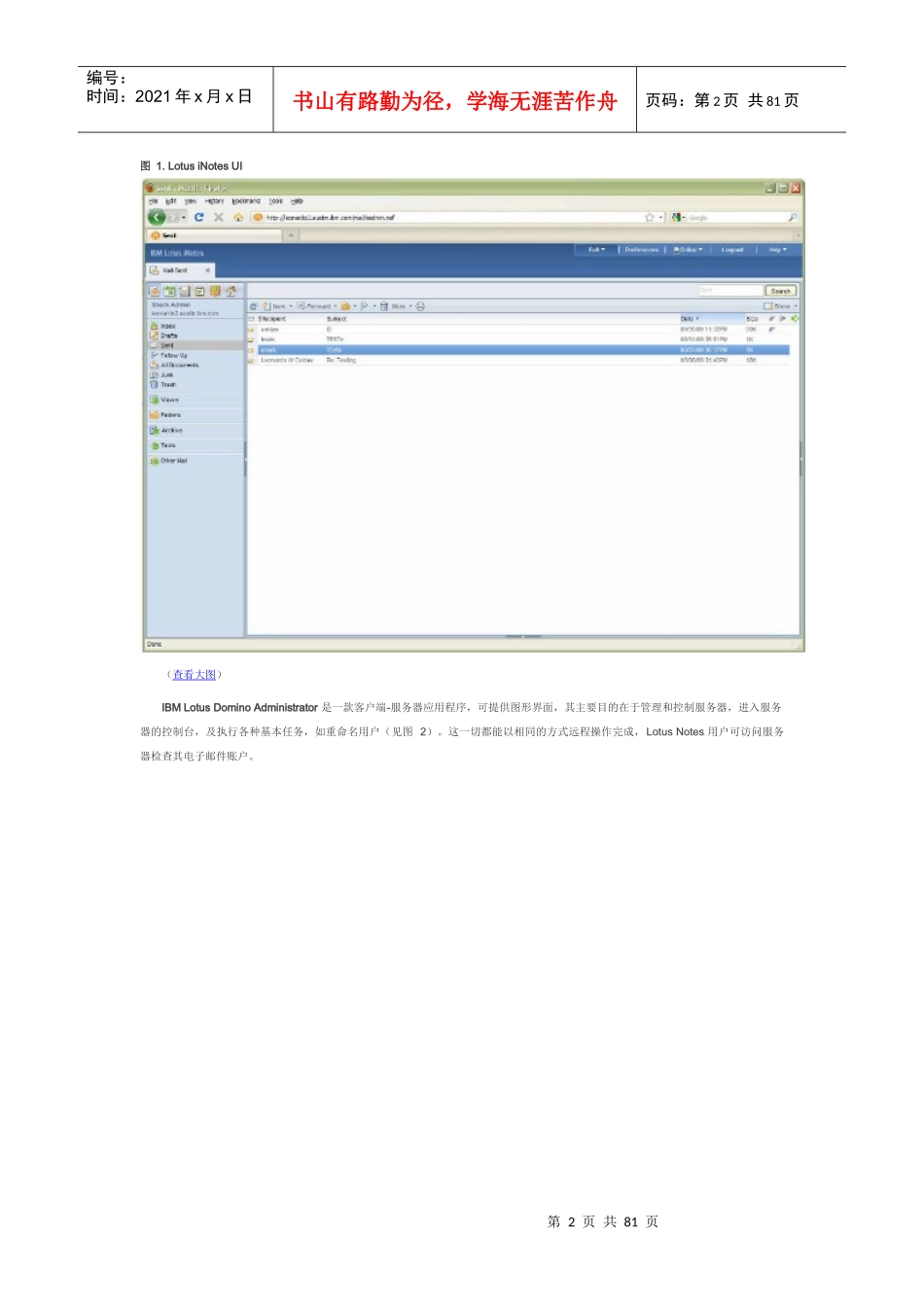The image size is (924, 1307).
Task: Open the browser View menu
Action: click(191, 201)
